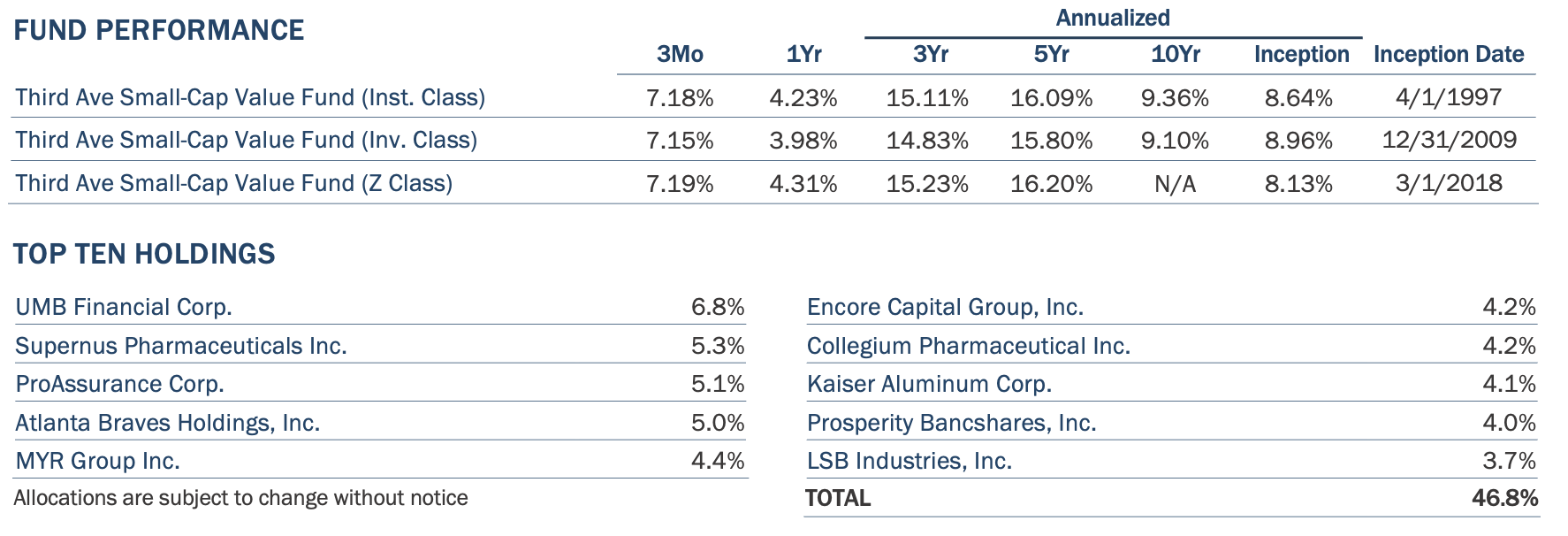Click the Inception Date column header
The height and width of the screenshot is (536, 1568).
coord(1448,55)
